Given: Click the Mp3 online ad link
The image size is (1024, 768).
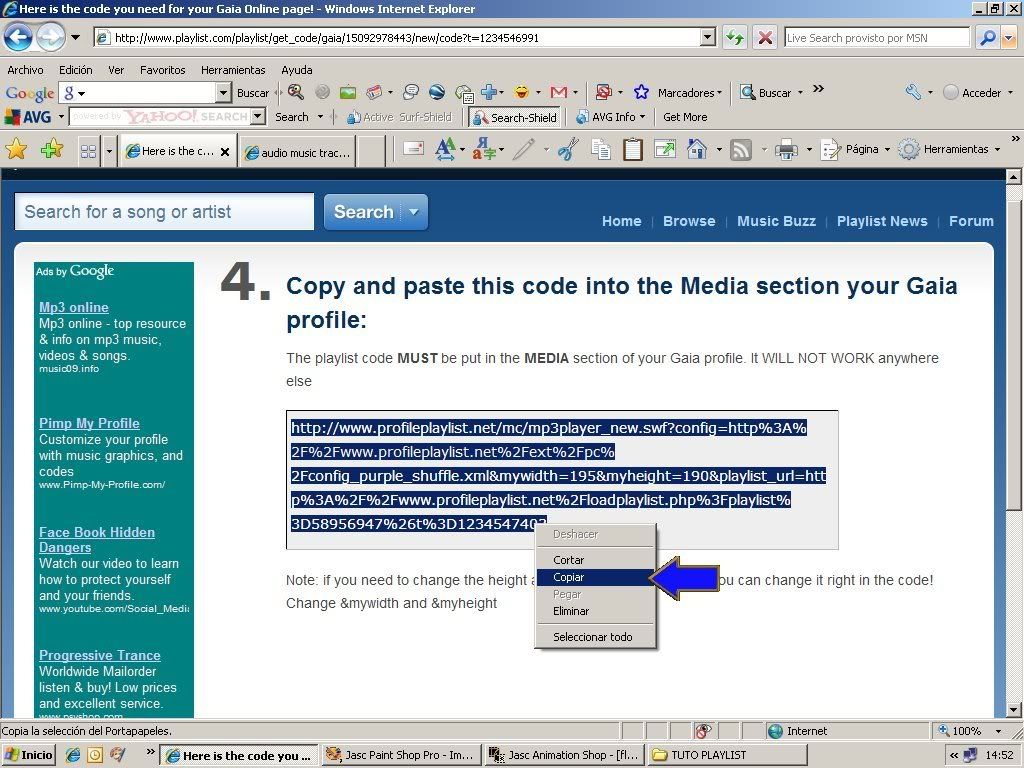Looking at the screenshot, I should tap(73, 307).
